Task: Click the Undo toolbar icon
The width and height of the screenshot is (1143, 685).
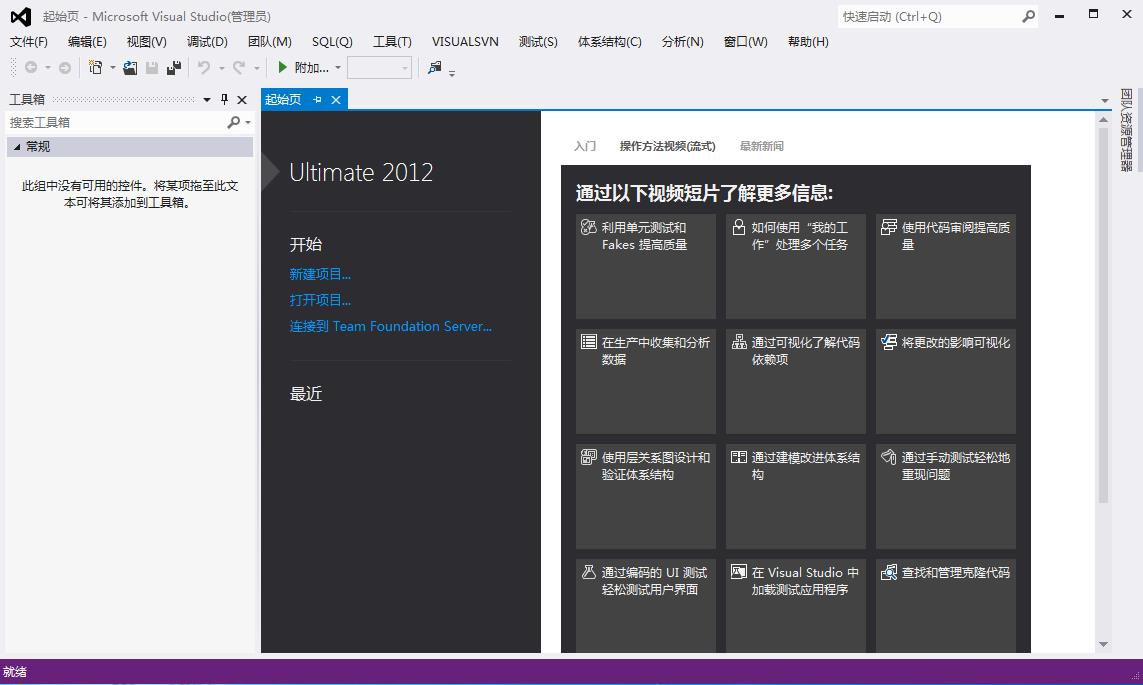Action: [x=203, y=68]
